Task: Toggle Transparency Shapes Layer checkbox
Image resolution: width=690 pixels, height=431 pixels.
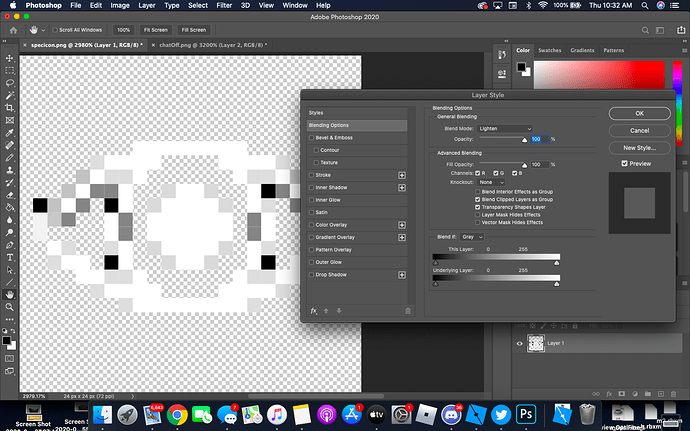Action: [477, 207]
